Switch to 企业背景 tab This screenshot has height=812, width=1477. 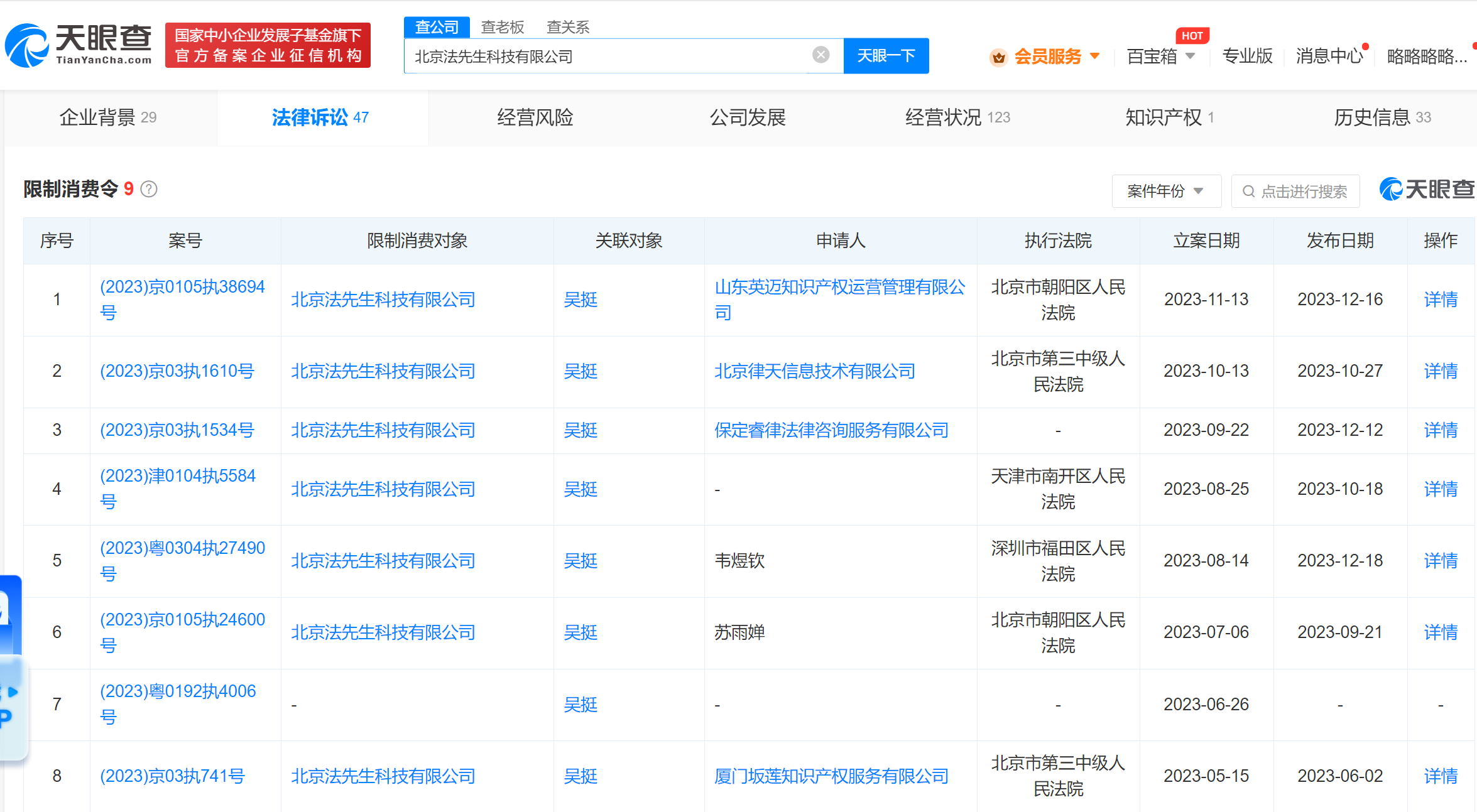[x=108, y=117]
